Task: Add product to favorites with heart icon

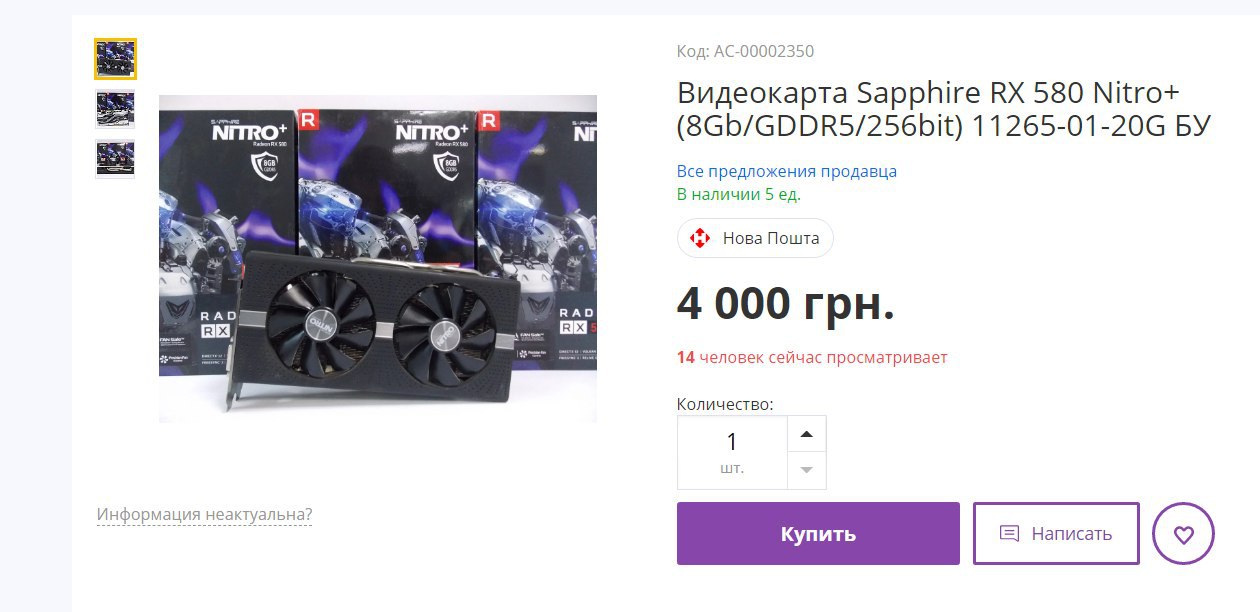Action: pos(1183,534)
